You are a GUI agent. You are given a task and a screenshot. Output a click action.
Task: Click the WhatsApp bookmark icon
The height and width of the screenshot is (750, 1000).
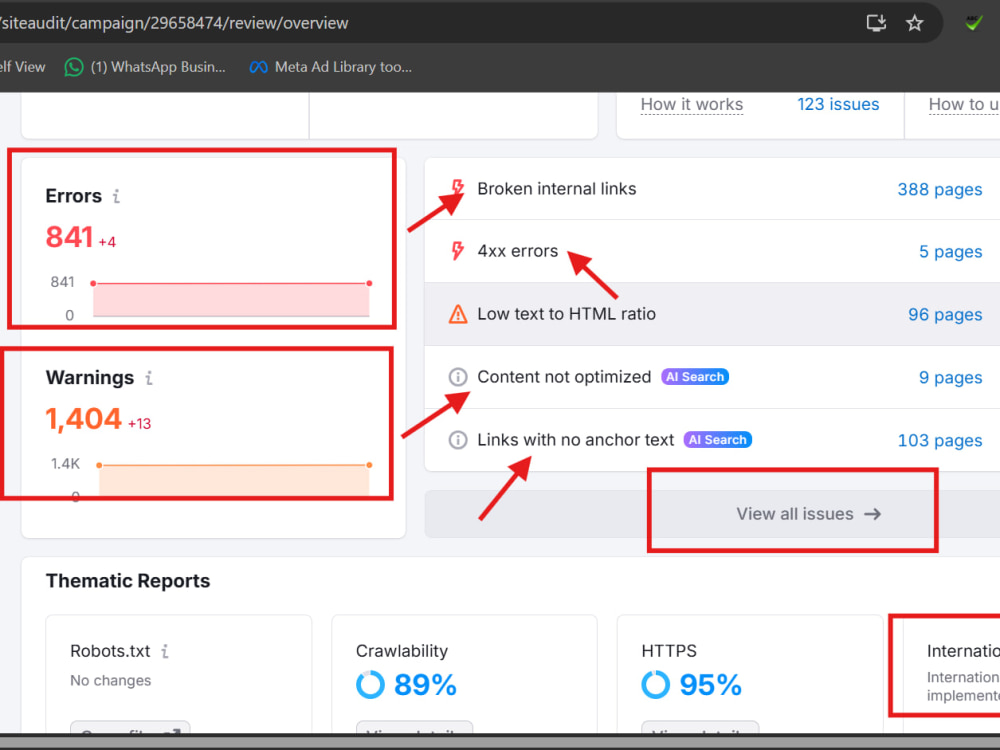(x=74, y=67)
